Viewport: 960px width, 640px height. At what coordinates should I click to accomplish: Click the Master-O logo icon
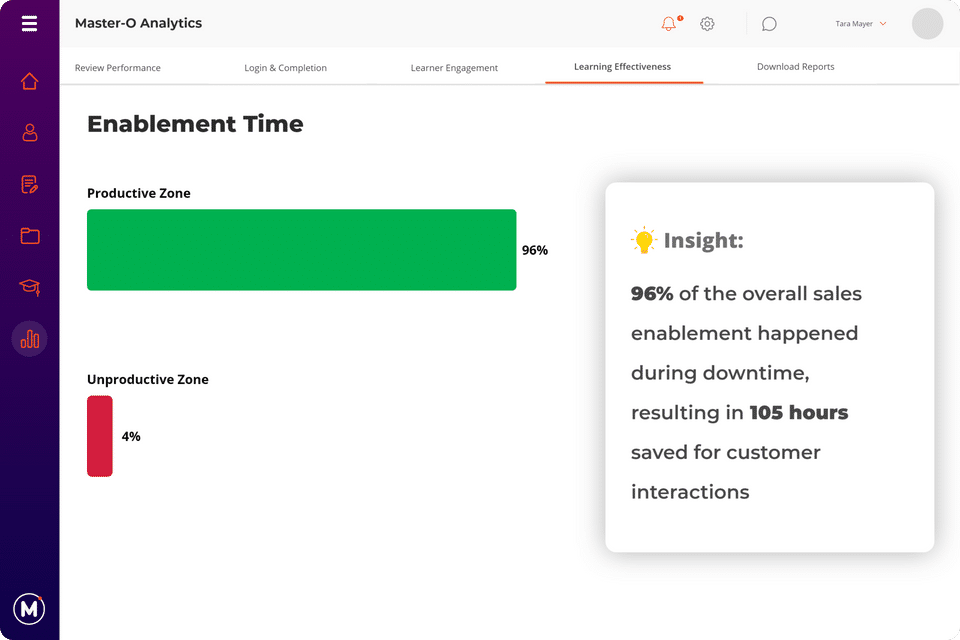click(29, 608)
